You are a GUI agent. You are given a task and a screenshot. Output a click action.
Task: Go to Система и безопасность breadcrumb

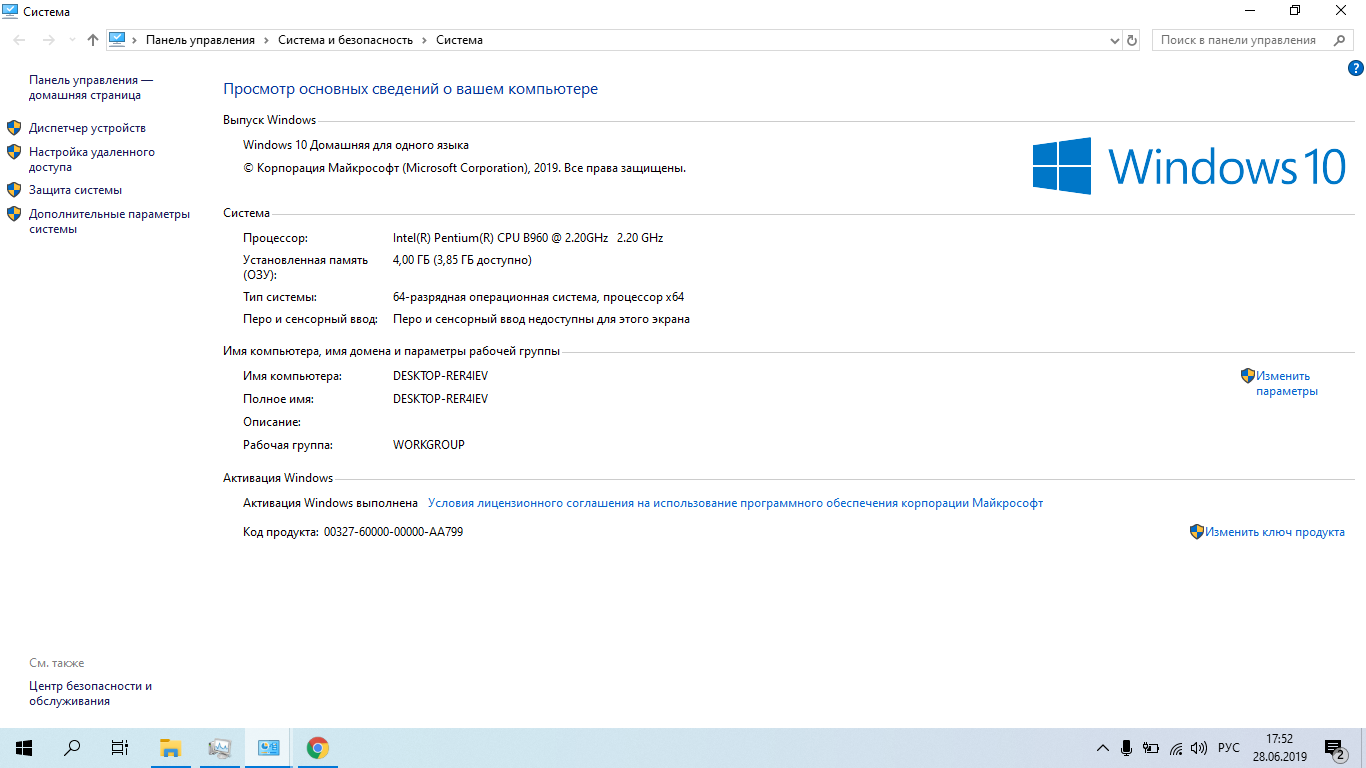[345, 40]
